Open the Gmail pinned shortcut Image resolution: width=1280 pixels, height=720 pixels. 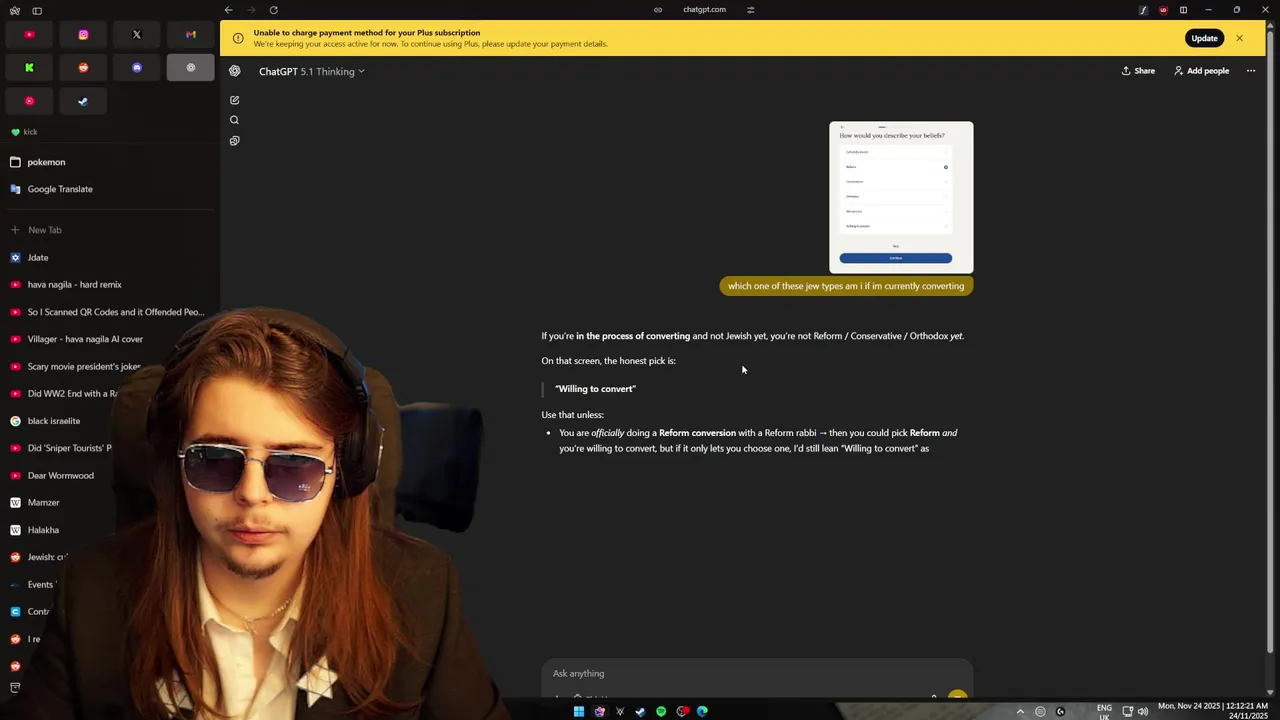pyautogui.click(x=191, y=35)
